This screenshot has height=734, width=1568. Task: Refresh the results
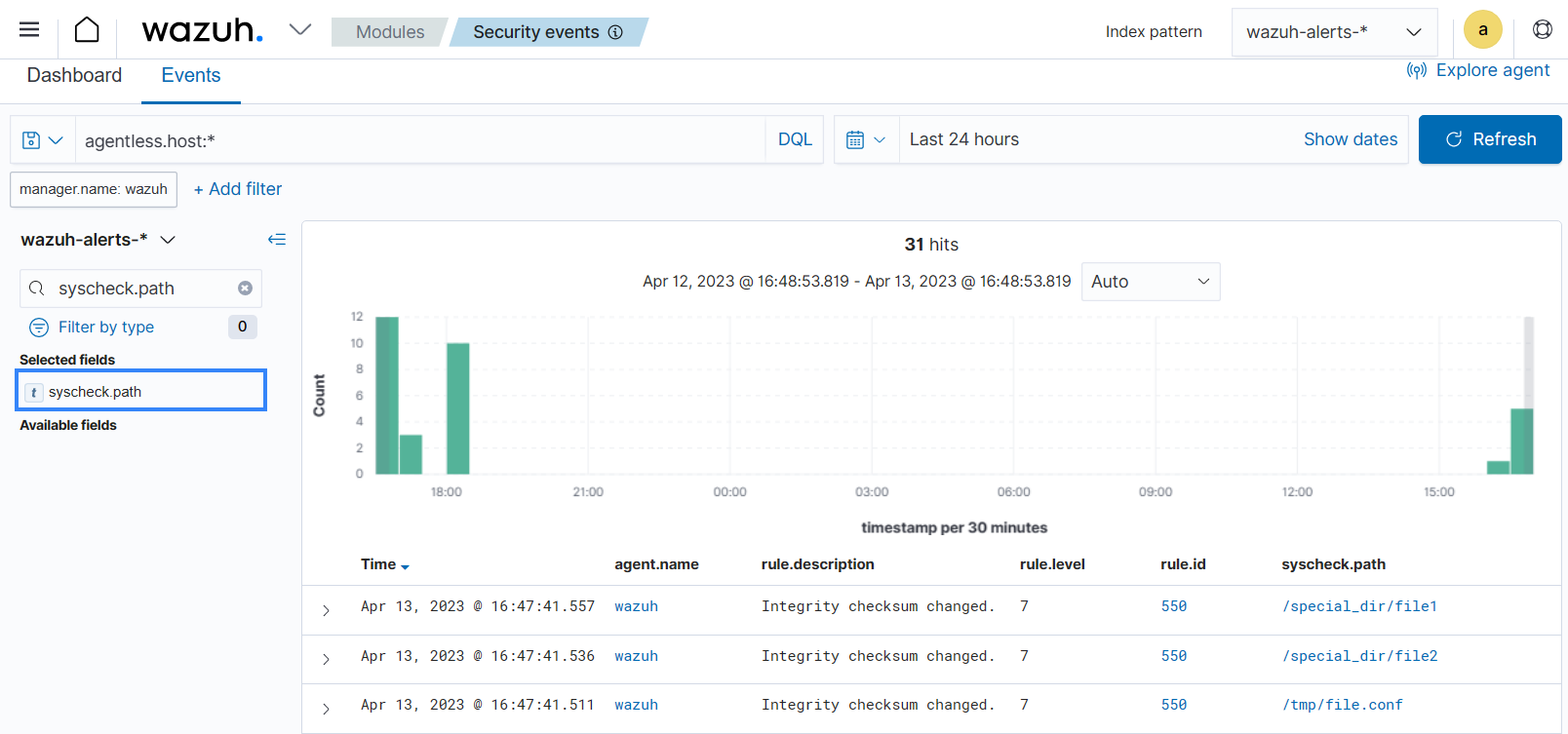[1490, 139]
